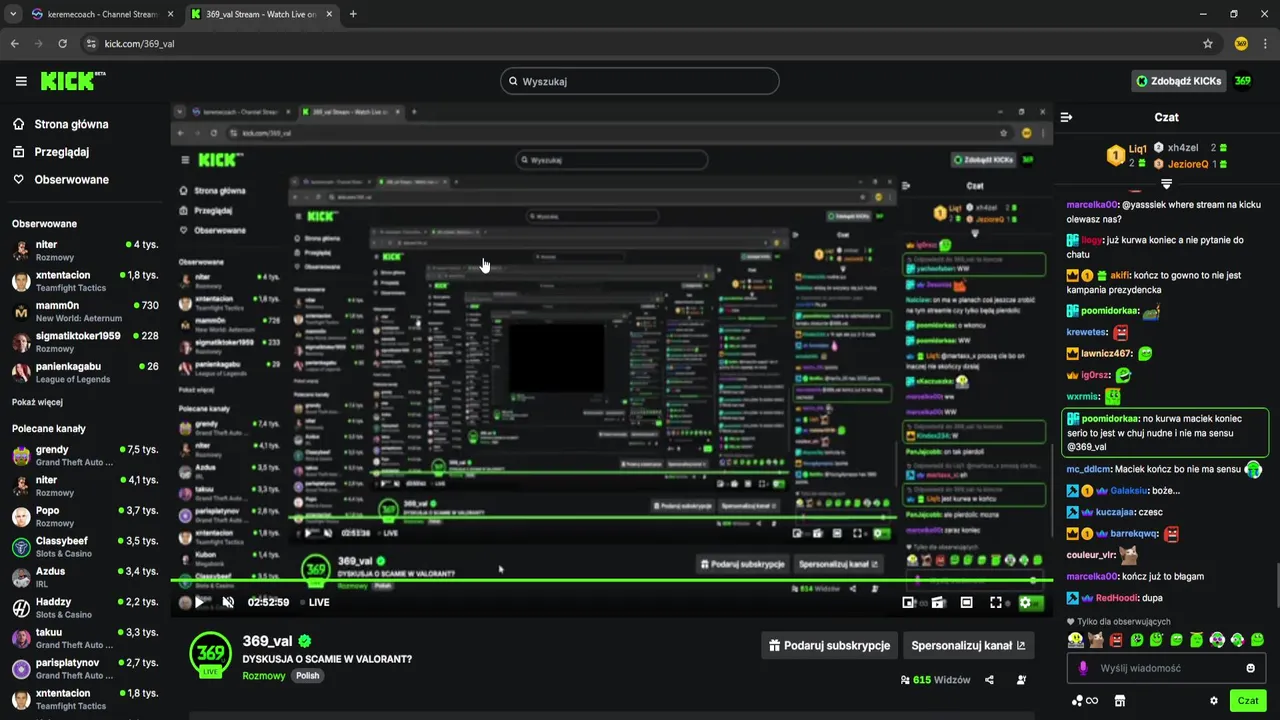Image resolution: width=1280 pixels, height=720 pixels.
Task: Open Obserwowane in the sidebar
Action: point(60,179)
